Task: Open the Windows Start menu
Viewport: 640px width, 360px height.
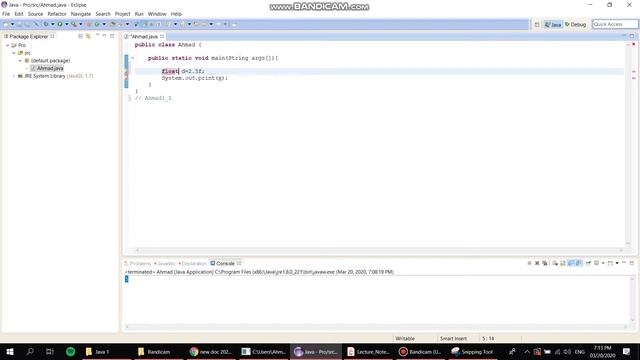Action: [x=9, y=351]
